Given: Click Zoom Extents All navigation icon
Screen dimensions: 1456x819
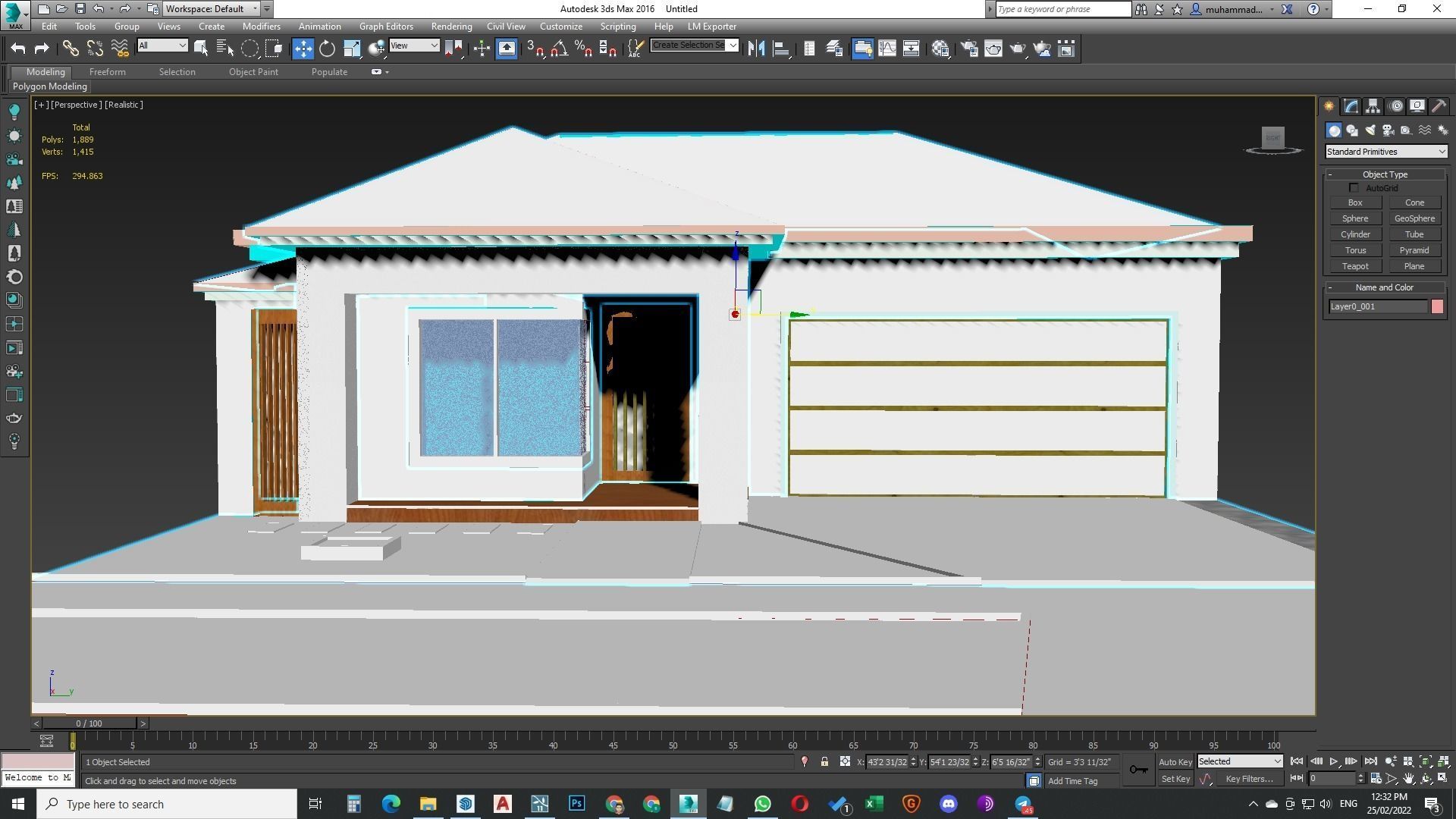Looking at the screenshot, I should (x=1444, y=761).
